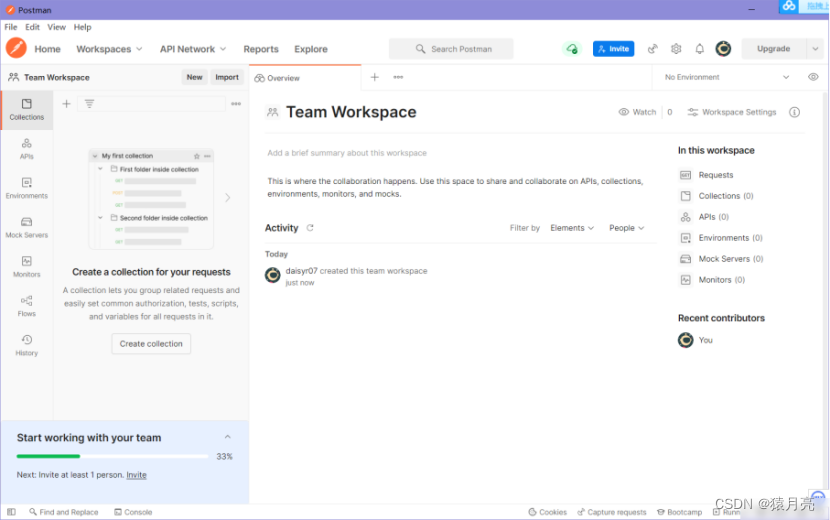Open the proxy capture satellite icon in header
Image resolution: width=830 pixels, height=520 pixels.
[x=653, y=49]
